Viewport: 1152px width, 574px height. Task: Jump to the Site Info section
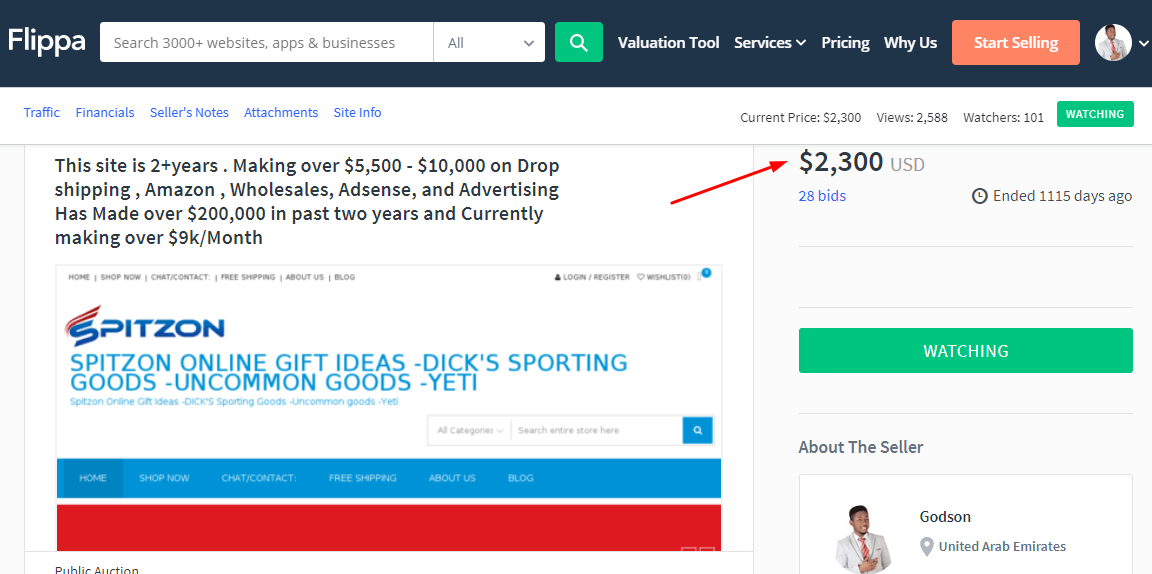[x=357, y=112]
